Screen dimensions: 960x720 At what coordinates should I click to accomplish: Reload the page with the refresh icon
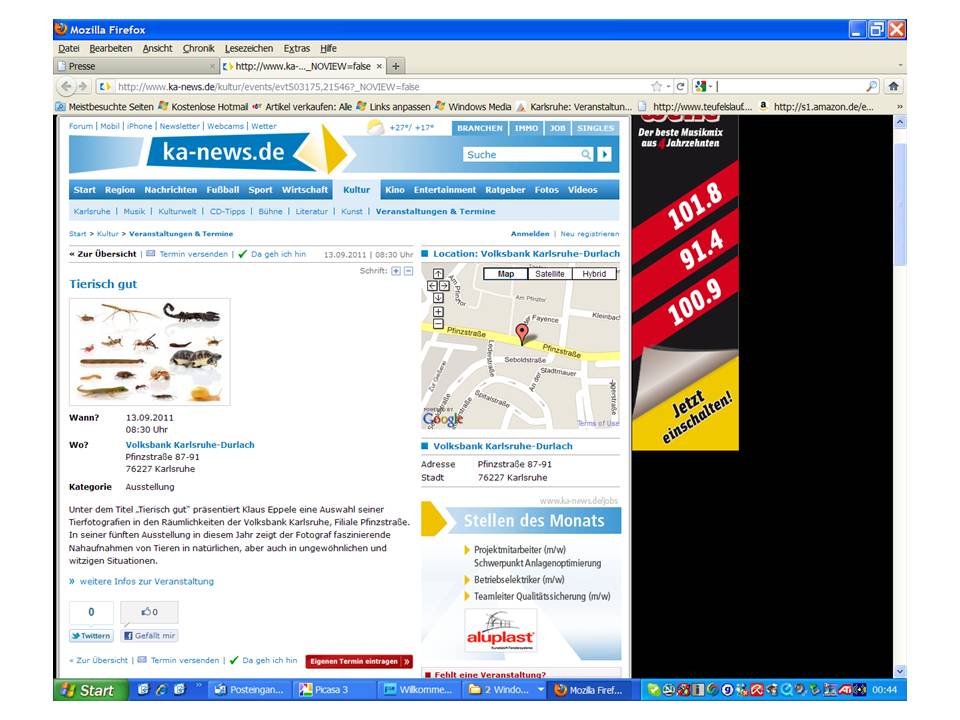[680, 87]
